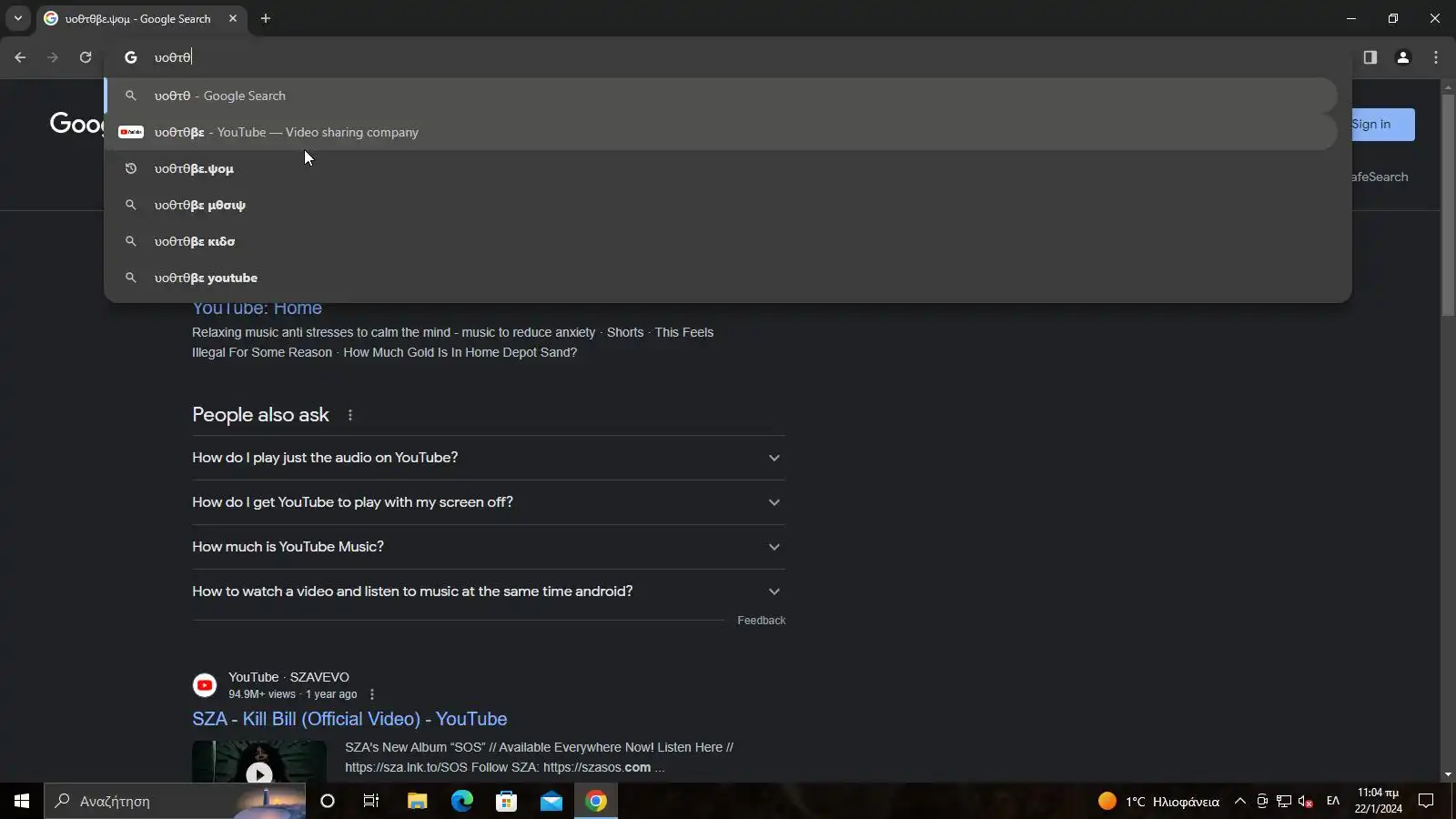Close the Google Search tab
1456x819 pixels.
233,18
